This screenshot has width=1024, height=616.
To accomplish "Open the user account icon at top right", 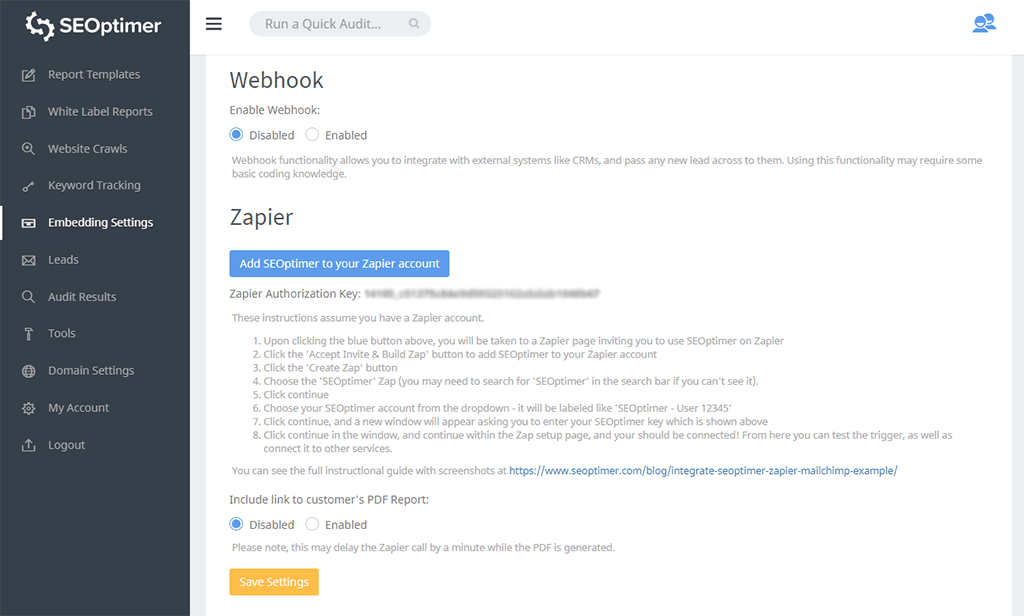I will [x=984, y=24].
